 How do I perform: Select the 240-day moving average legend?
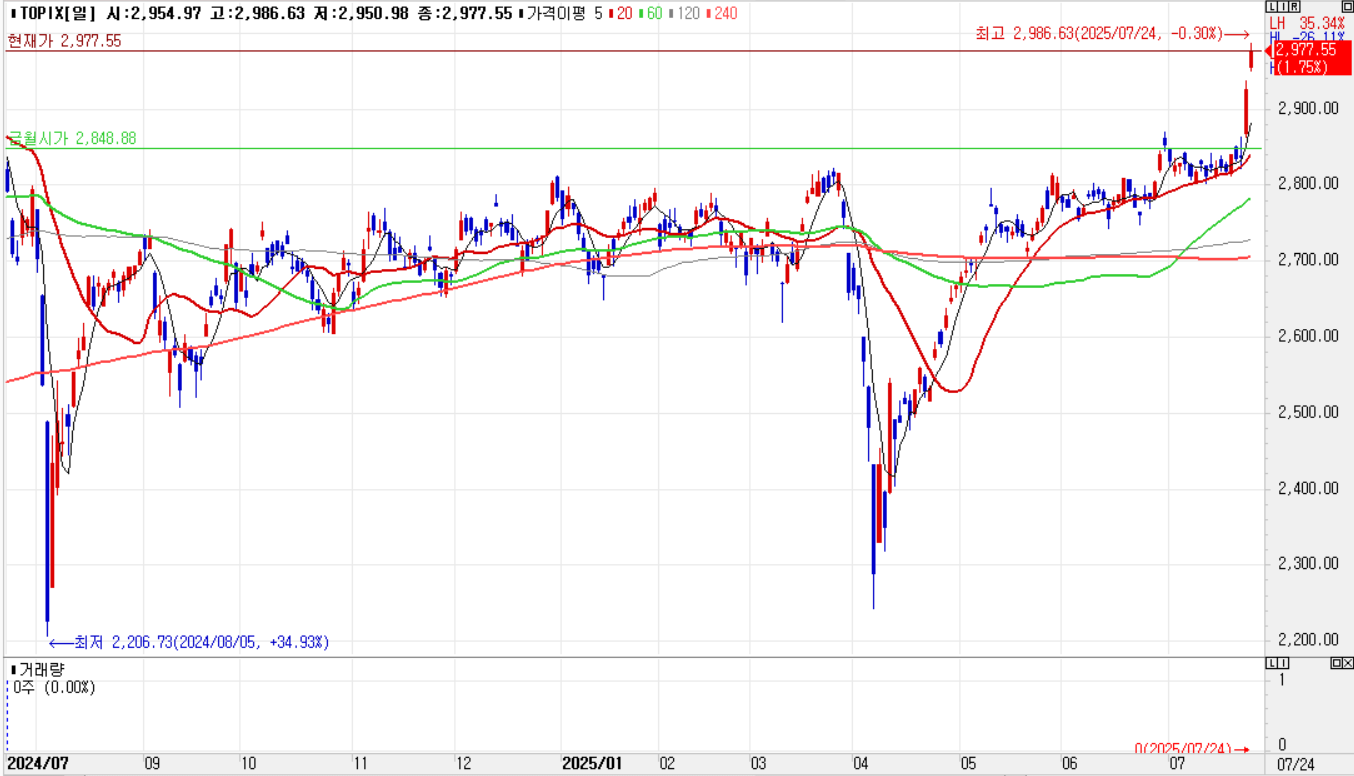pos(724,13)
